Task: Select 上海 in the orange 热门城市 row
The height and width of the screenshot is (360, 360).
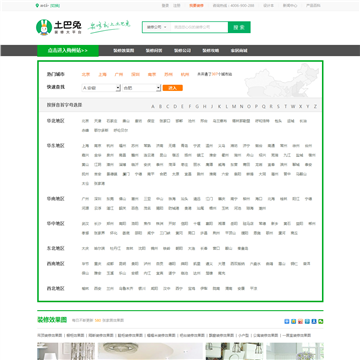Action: 102,74
